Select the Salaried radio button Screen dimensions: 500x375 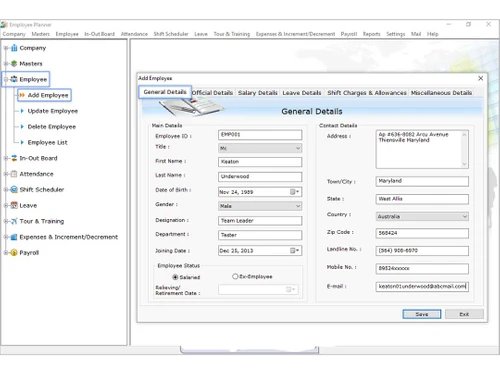click(x=175, y=277)
